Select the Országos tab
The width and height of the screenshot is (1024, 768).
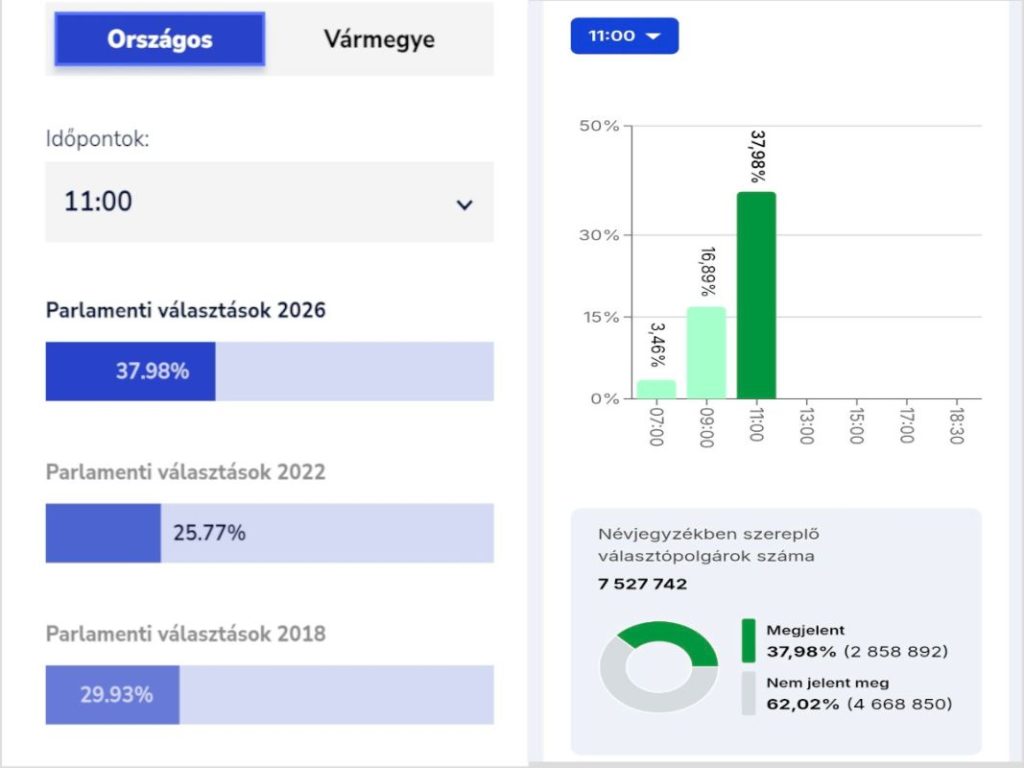pyautogui.click(x=160, y=39)
